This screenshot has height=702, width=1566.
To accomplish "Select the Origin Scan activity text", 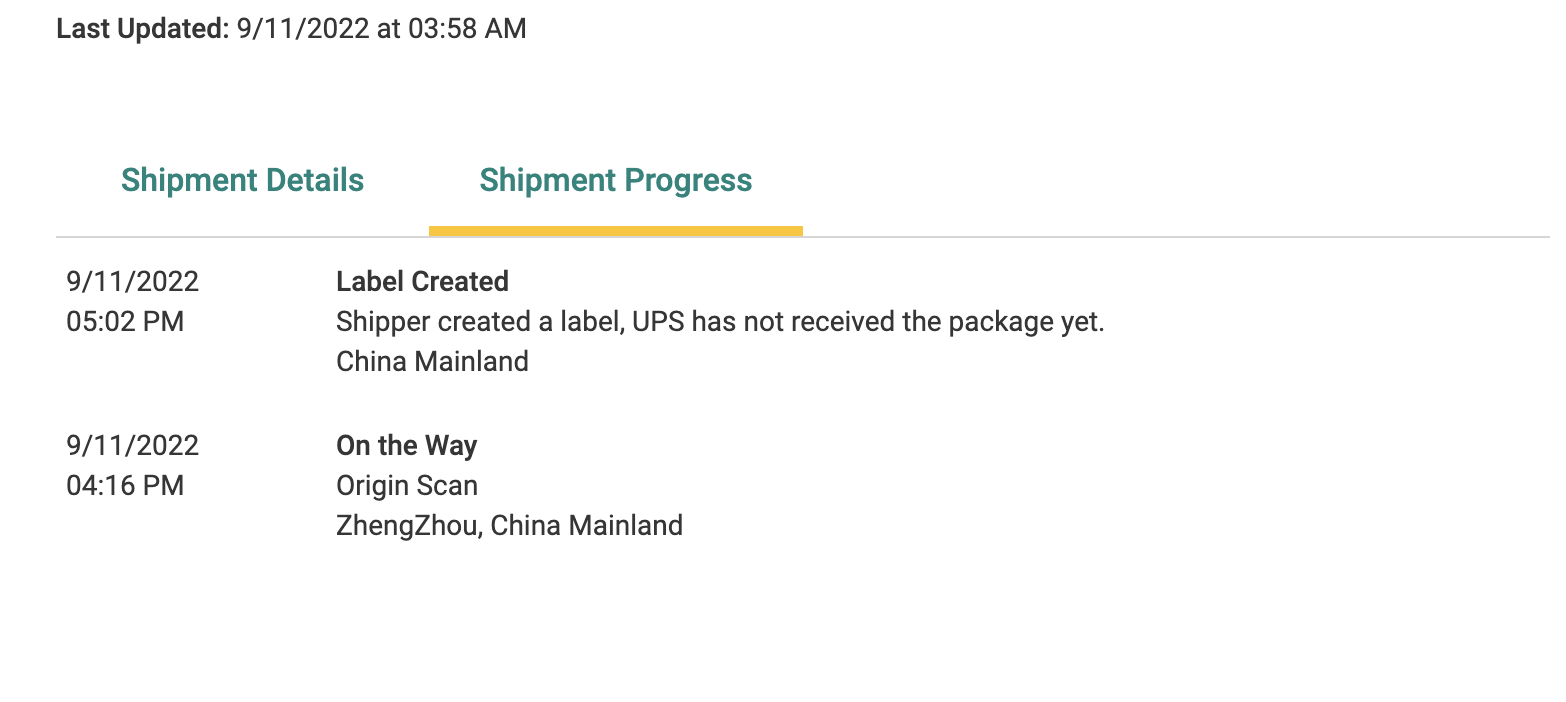I will [x=407, y=486].
